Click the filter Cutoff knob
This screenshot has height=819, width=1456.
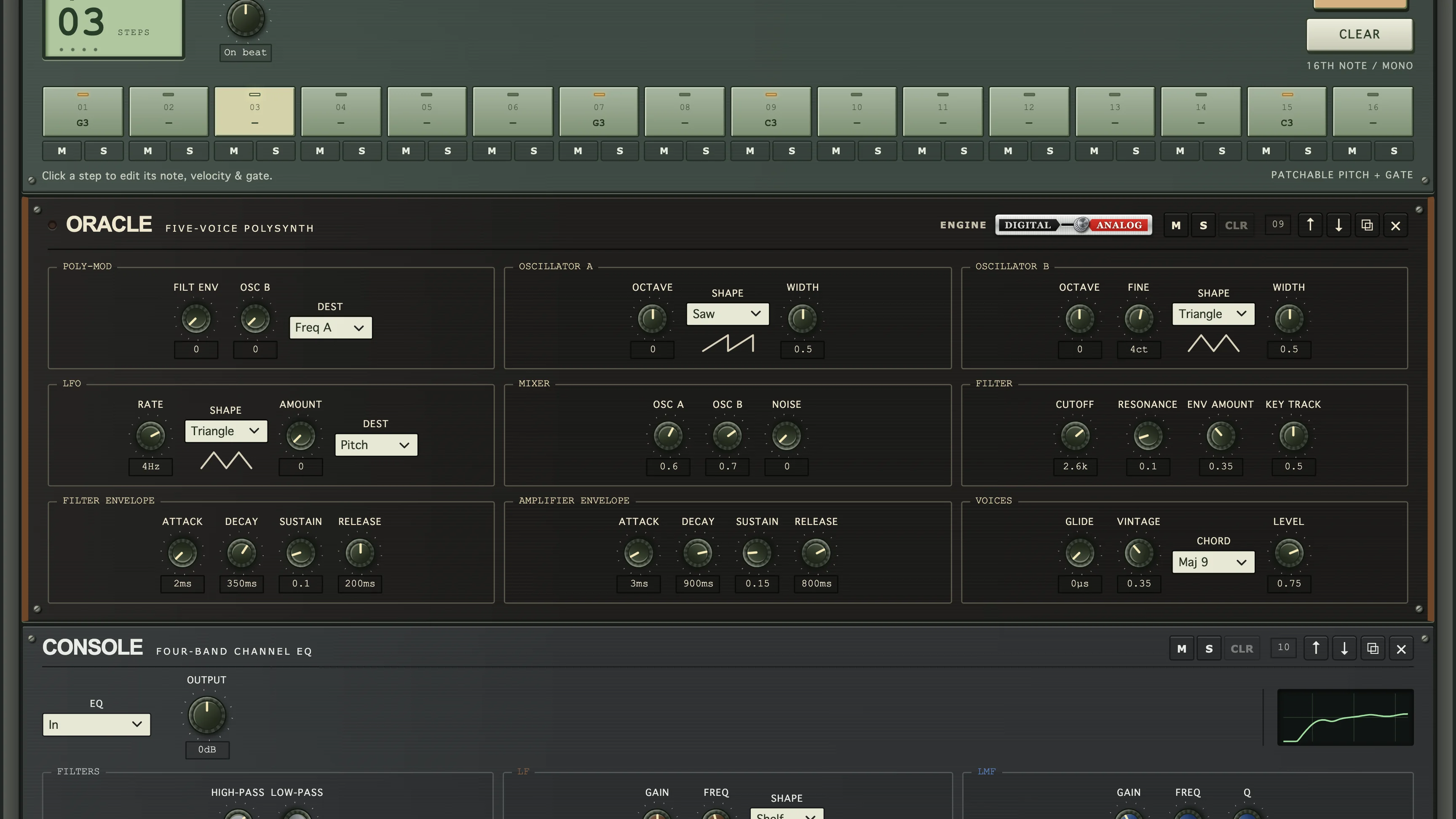[x=1074, y=435]
